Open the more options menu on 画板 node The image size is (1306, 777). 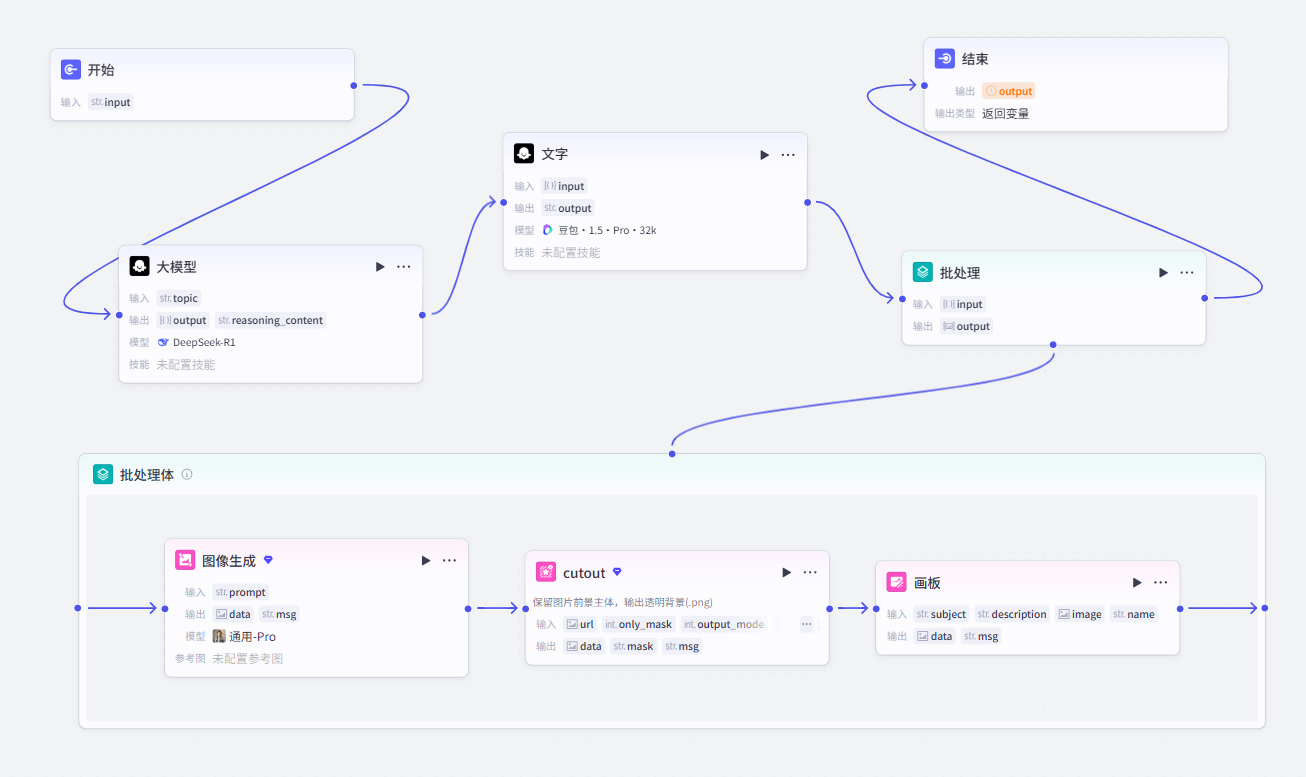point(1161,582)
